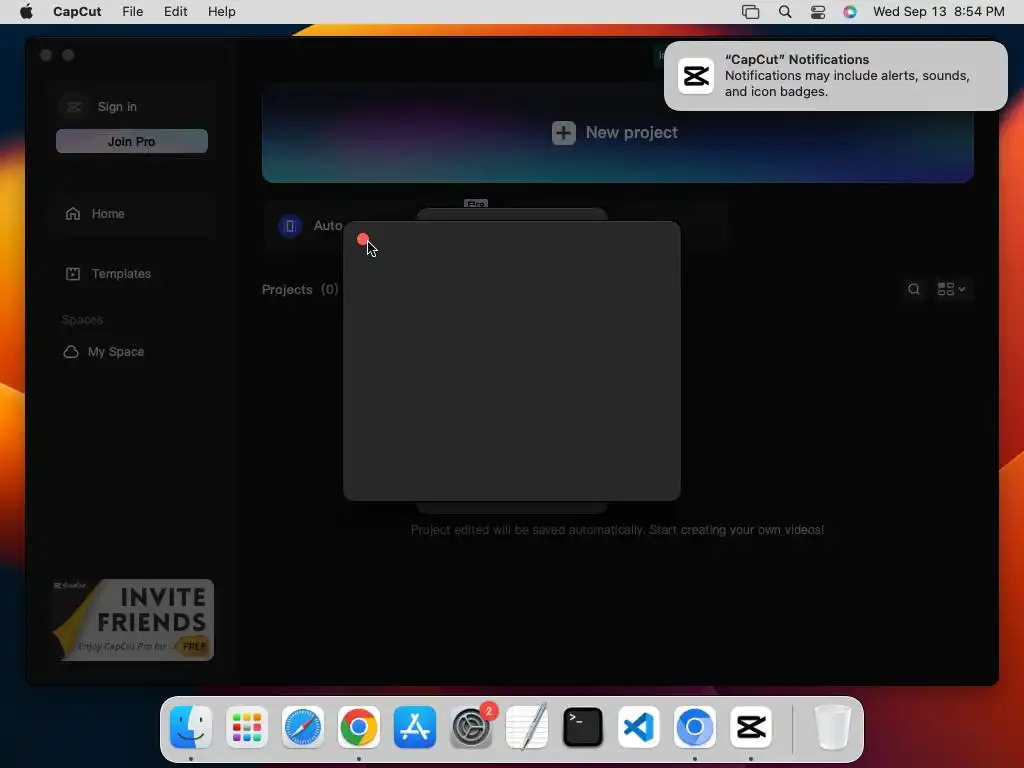The height and width of the screenshot is (768, 1024).
Task: Open Trash from the dock
Action: click(x=832, y=727)
